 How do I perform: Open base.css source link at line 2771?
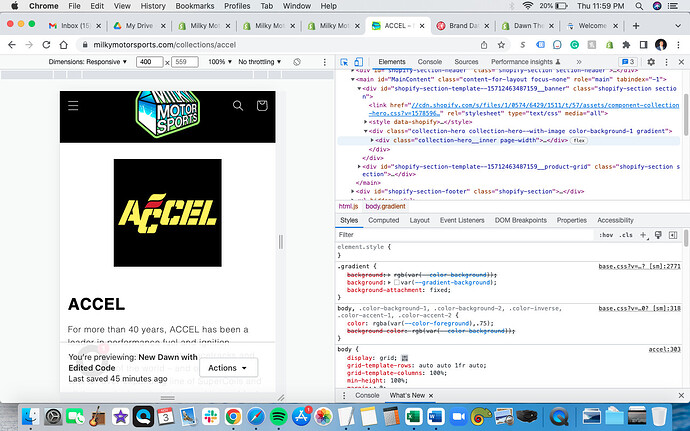(639, 267)
